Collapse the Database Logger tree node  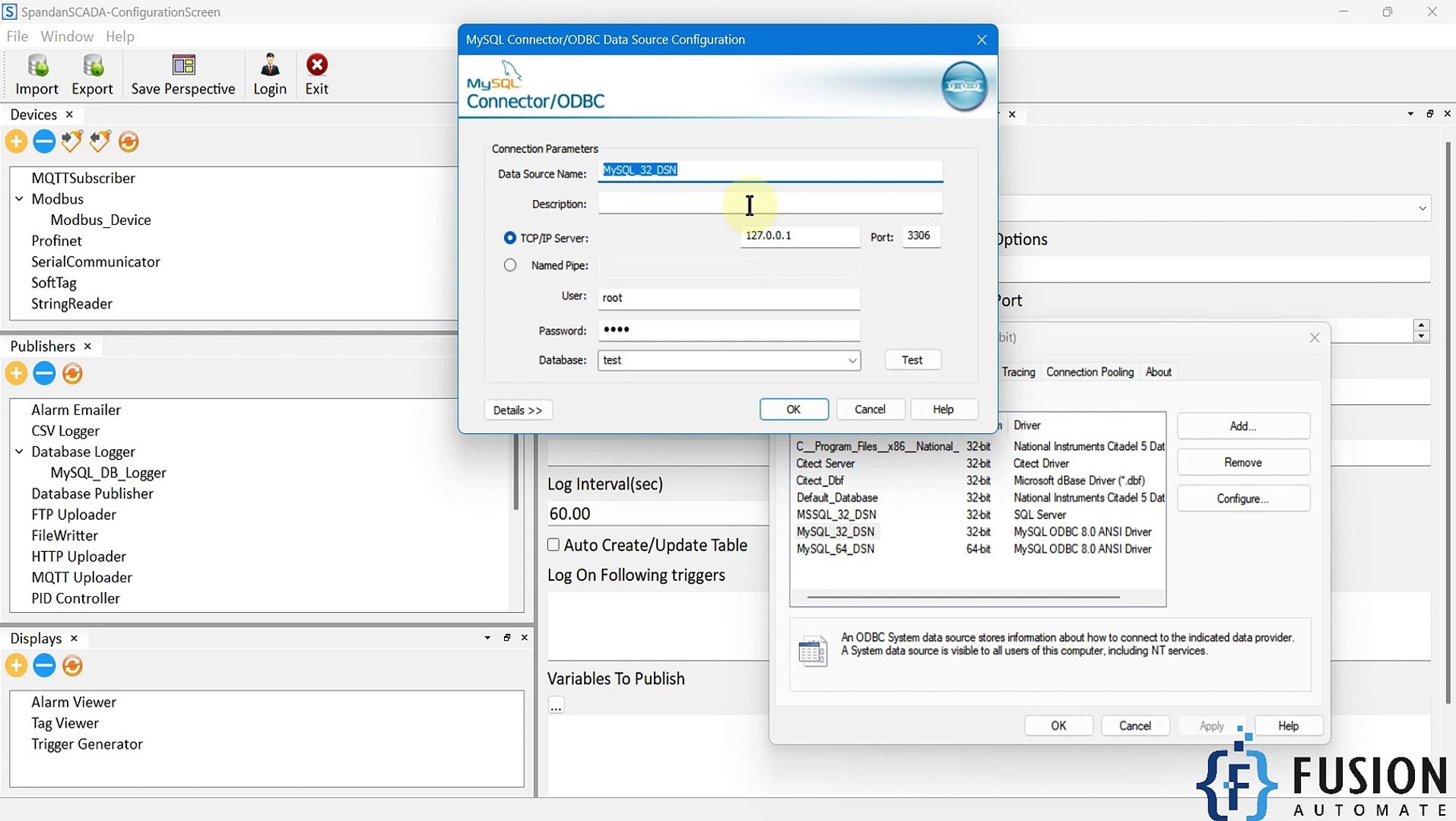tap(19, 452)
